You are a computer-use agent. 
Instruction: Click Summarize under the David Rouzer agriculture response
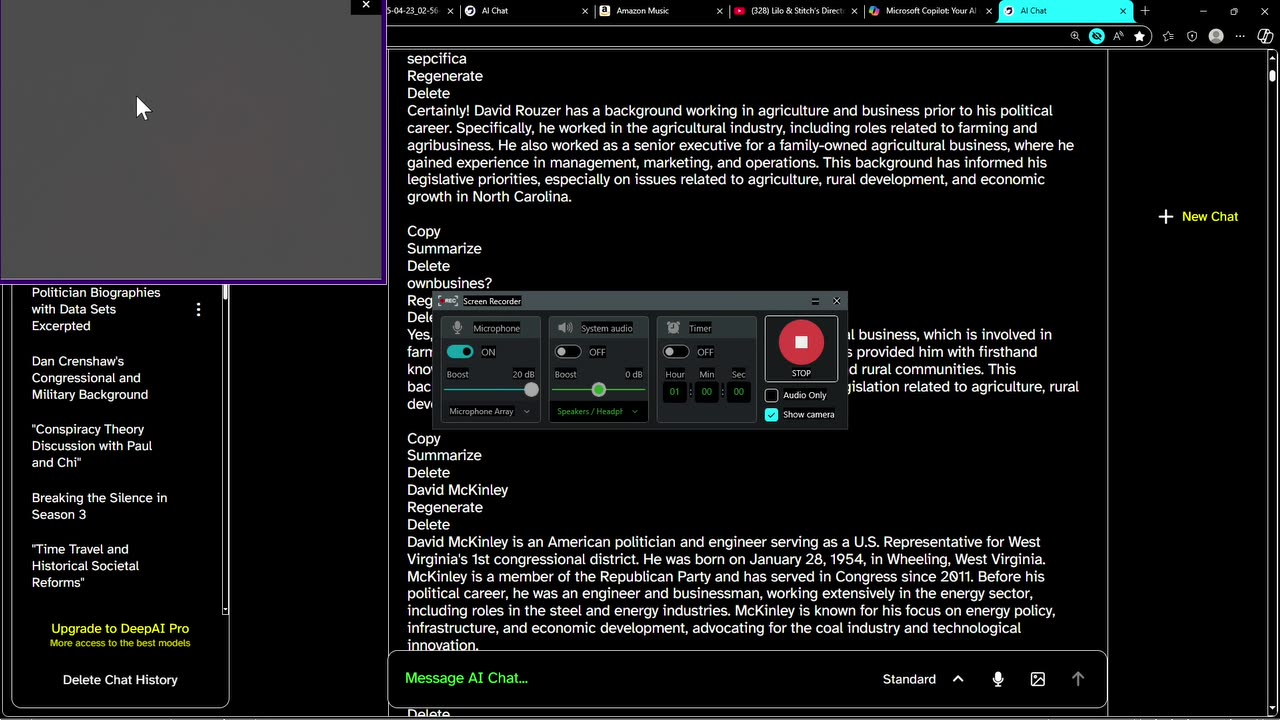[444, 248]
